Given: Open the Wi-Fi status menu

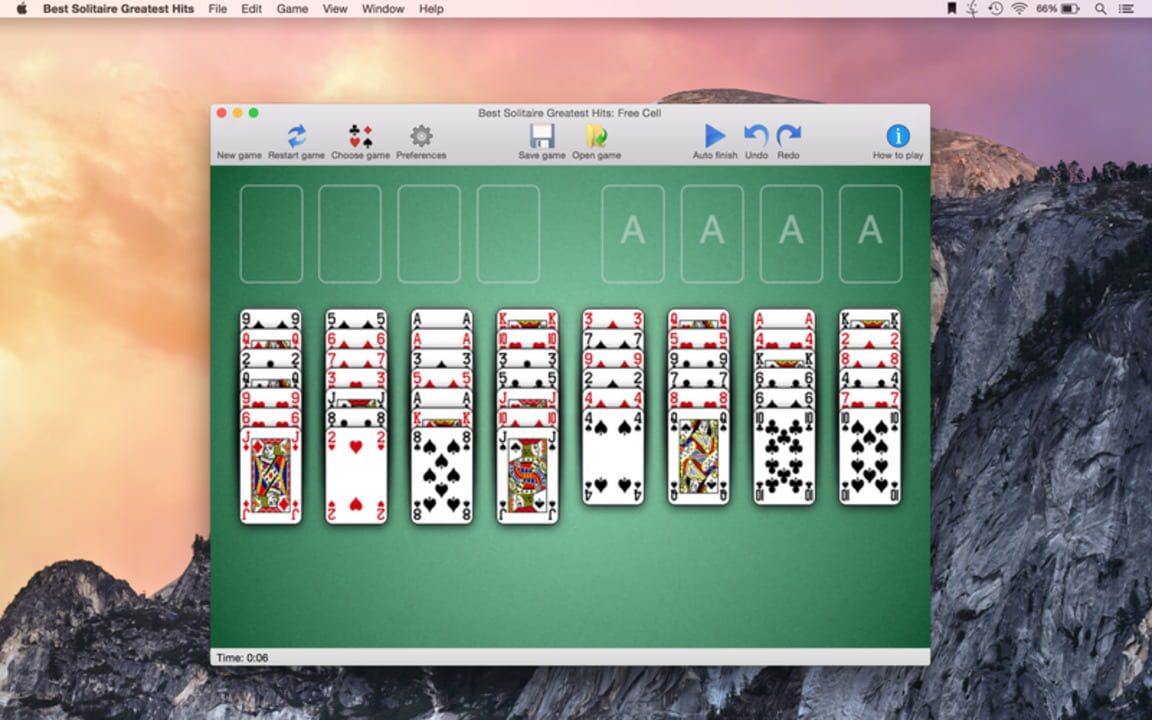Looking at the screenshot, I should [x=1018, y=9].
